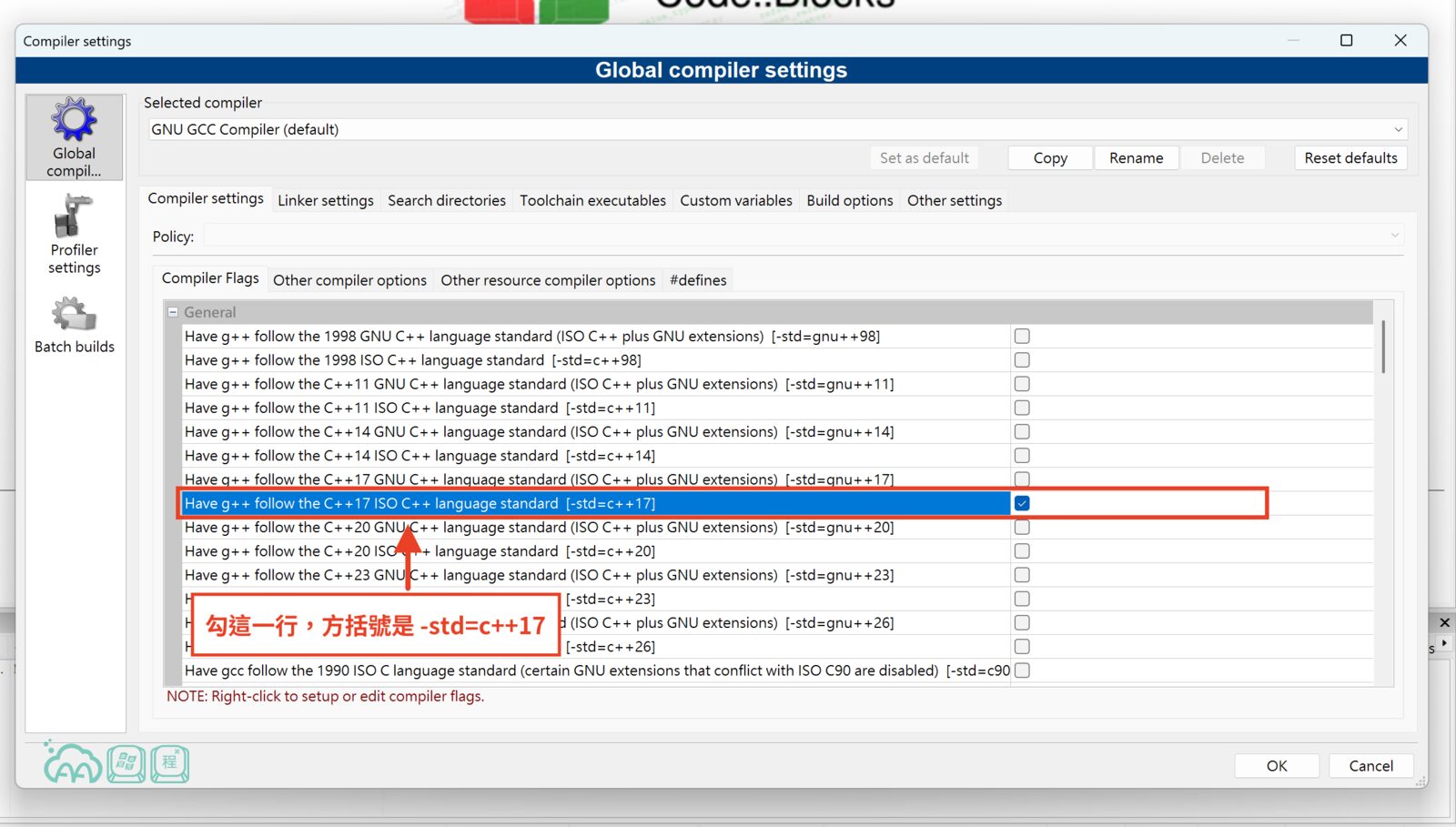This screenshot has height=827, width=1456.
Task: Click the keyboard icon beside the cloud icon
Action: click(x=126, y=764)
